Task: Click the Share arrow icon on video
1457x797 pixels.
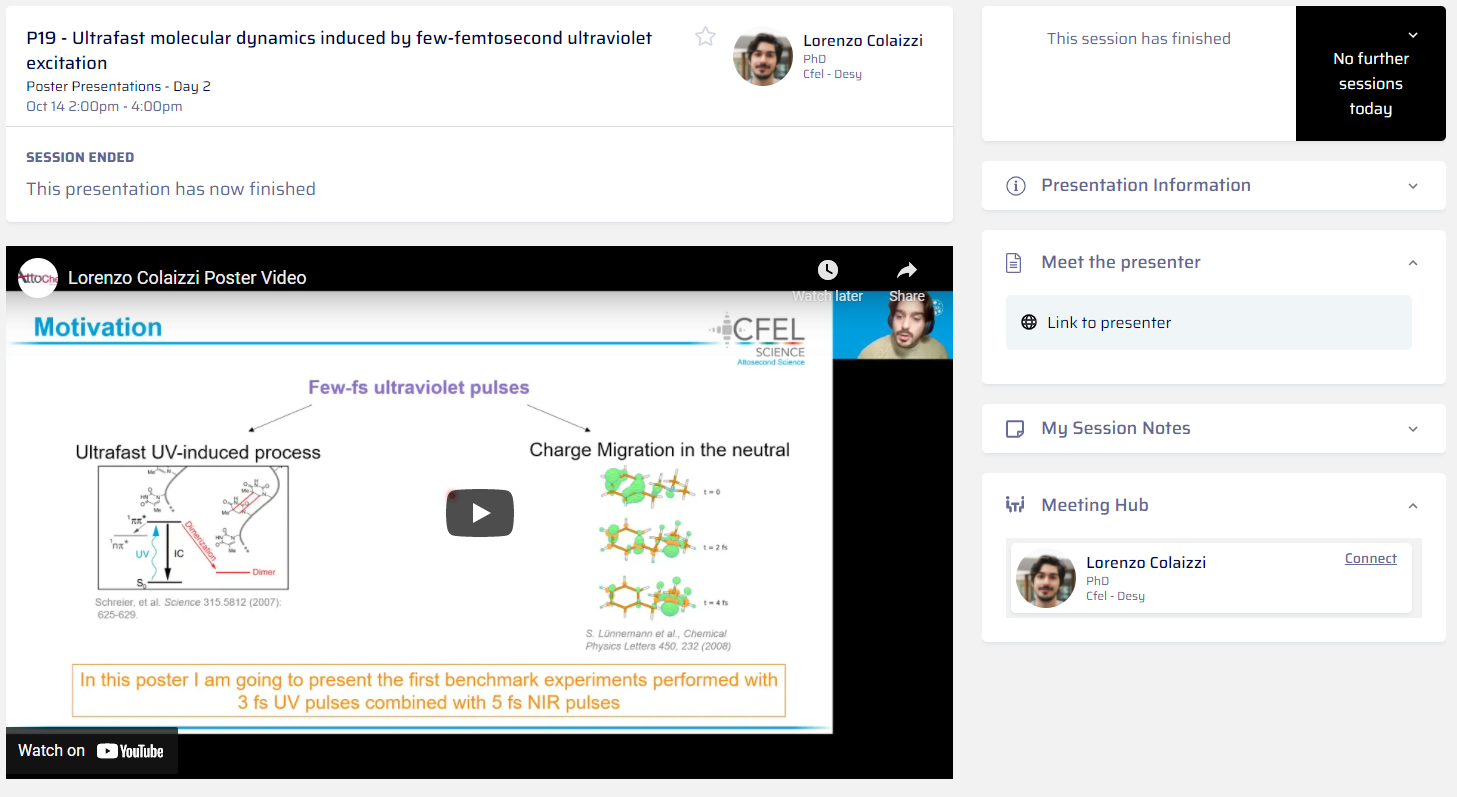Action: pos(906,271)
